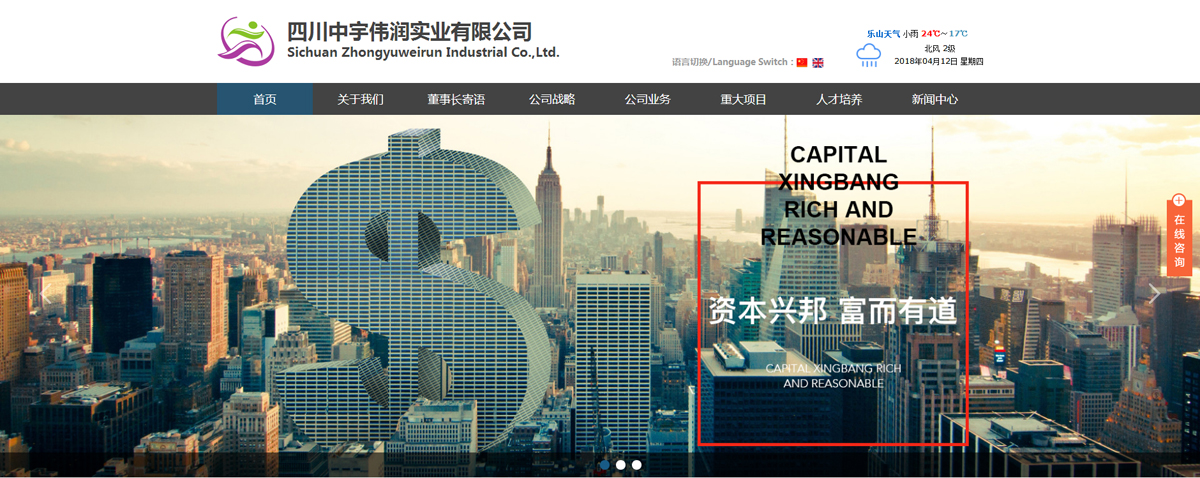Switch language using the Chinese flag icon
The image size is (1200, 478).
click(802, 62)
